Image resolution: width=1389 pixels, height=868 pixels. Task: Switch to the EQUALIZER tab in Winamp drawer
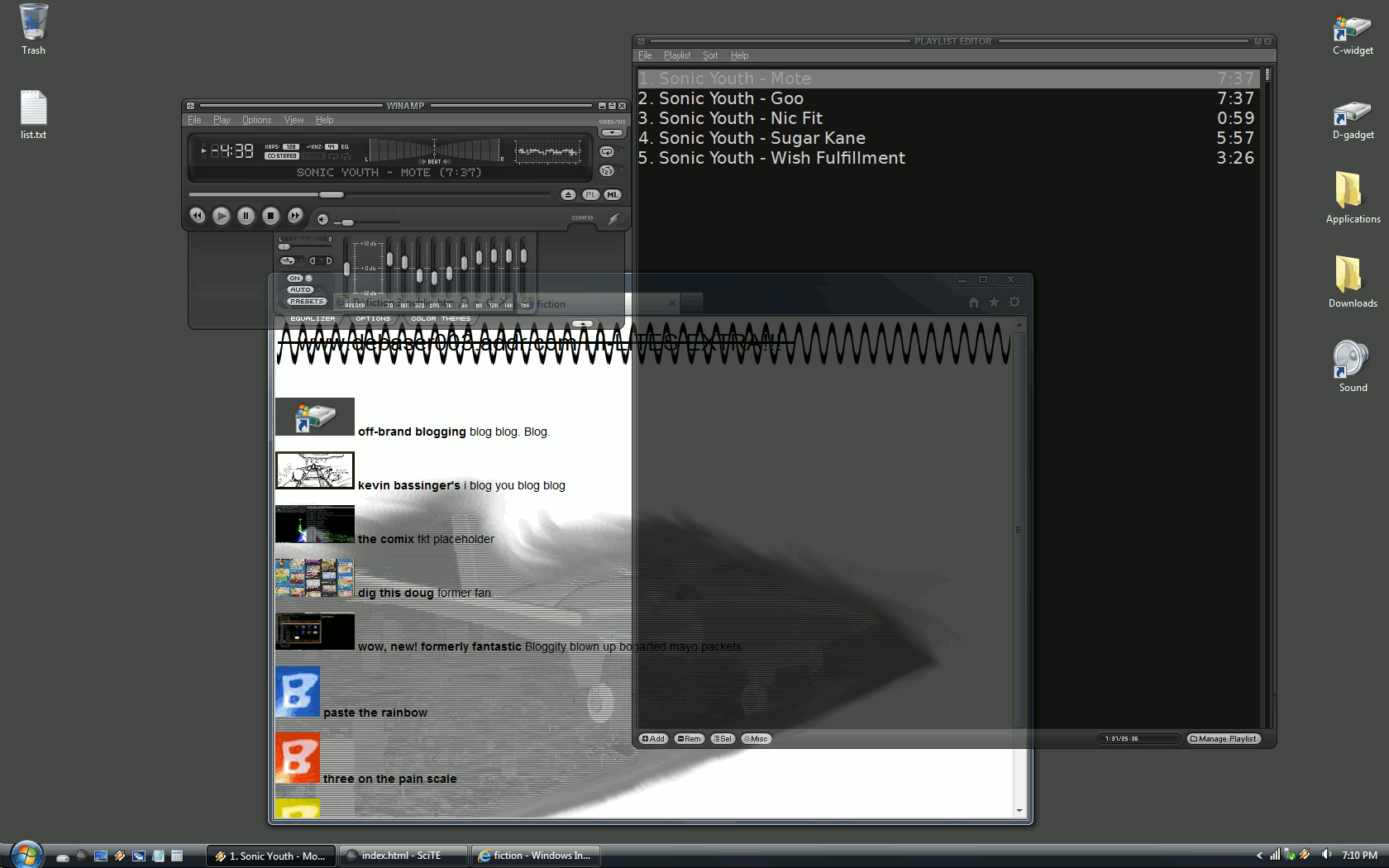tap(313, 319)
